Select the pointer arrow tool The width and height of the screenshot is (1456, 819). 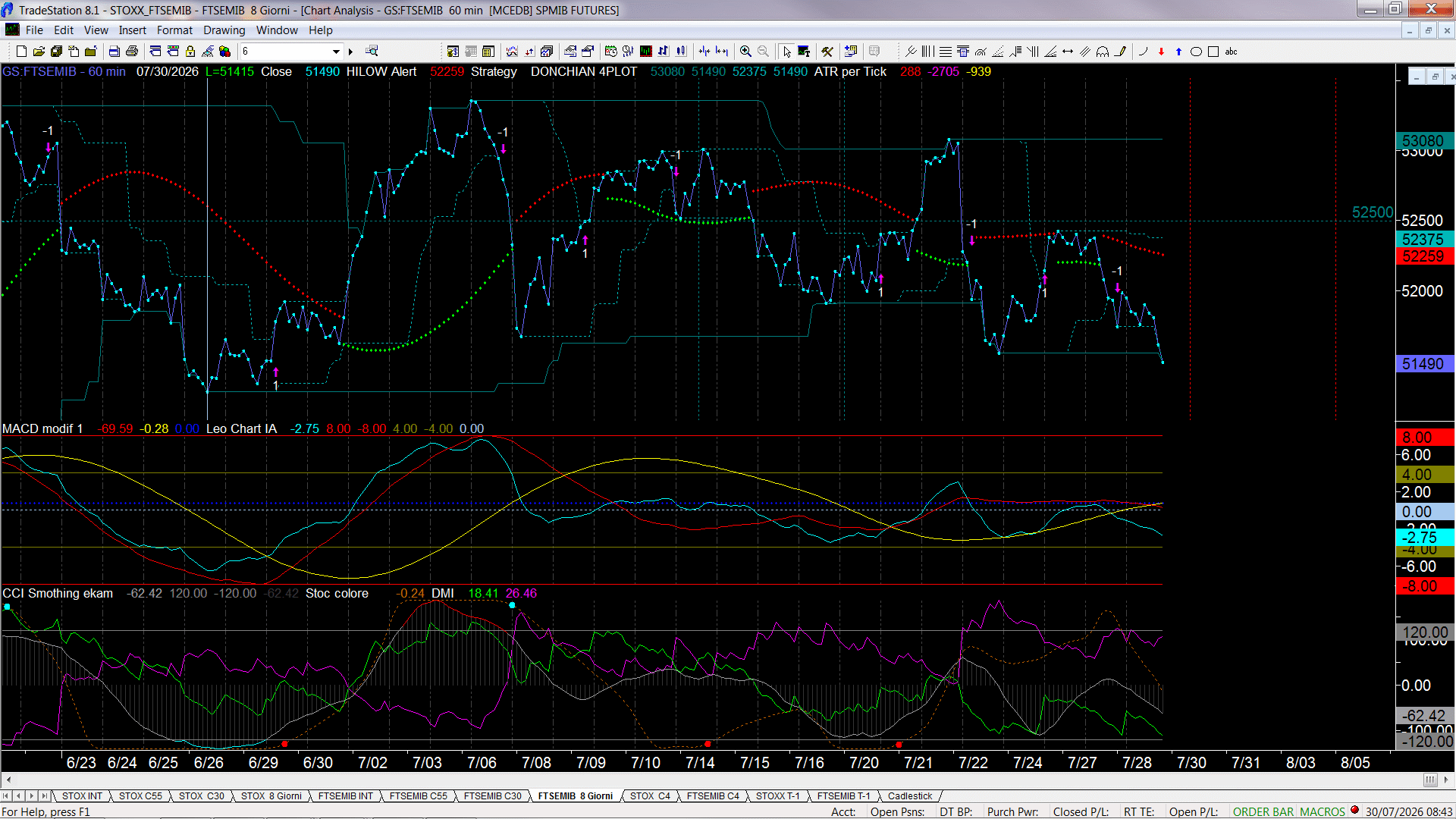(x=787, y=52)
